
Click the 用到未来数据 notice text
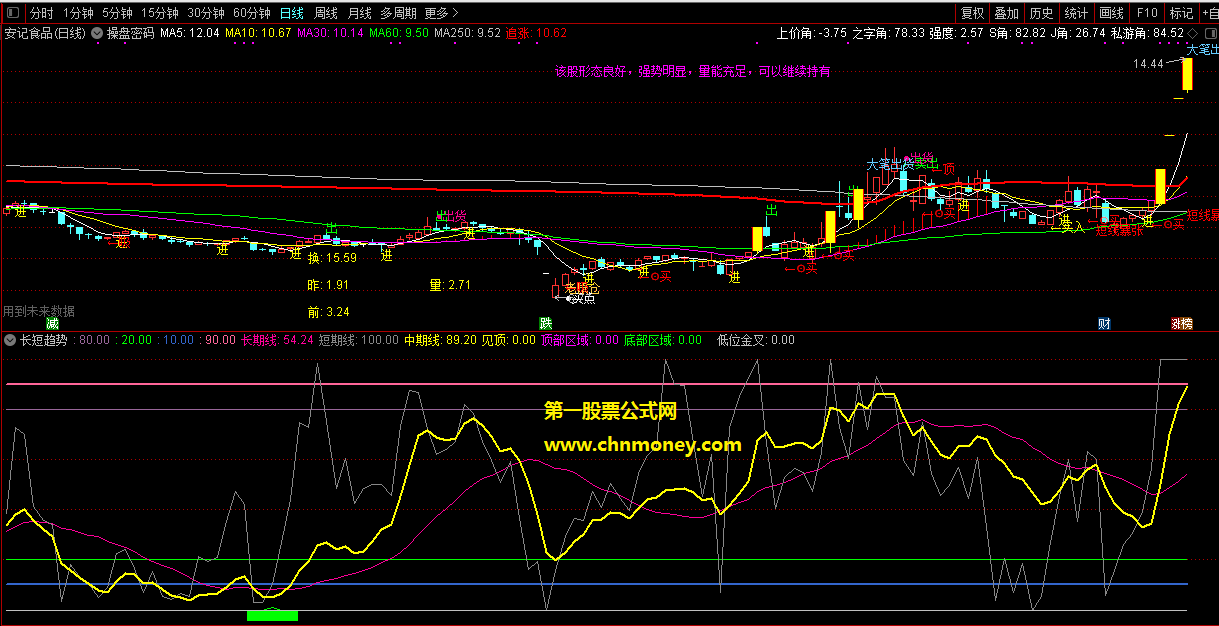pyautogui.click(x=38, y=312)
